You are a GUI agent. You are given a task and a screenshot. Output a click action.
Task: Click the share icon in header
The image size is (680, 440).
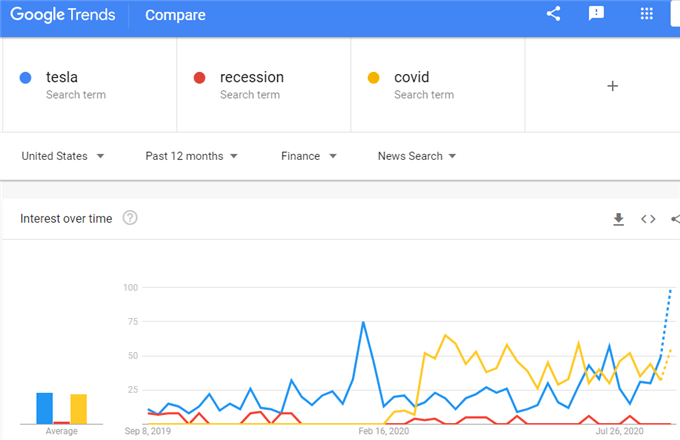(x=553, y=14)
